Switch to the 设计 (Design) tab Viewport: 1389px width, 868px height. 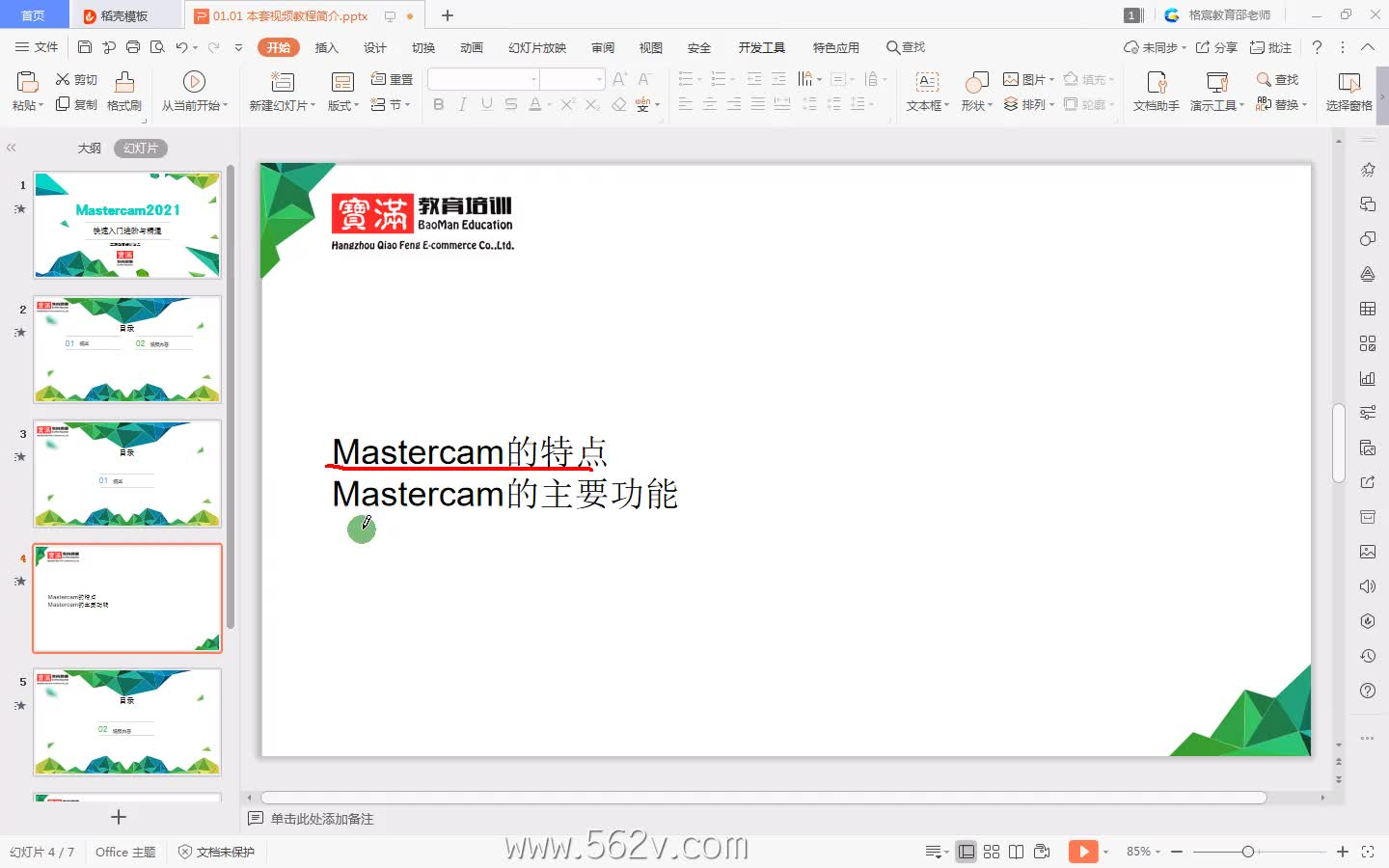375,47
